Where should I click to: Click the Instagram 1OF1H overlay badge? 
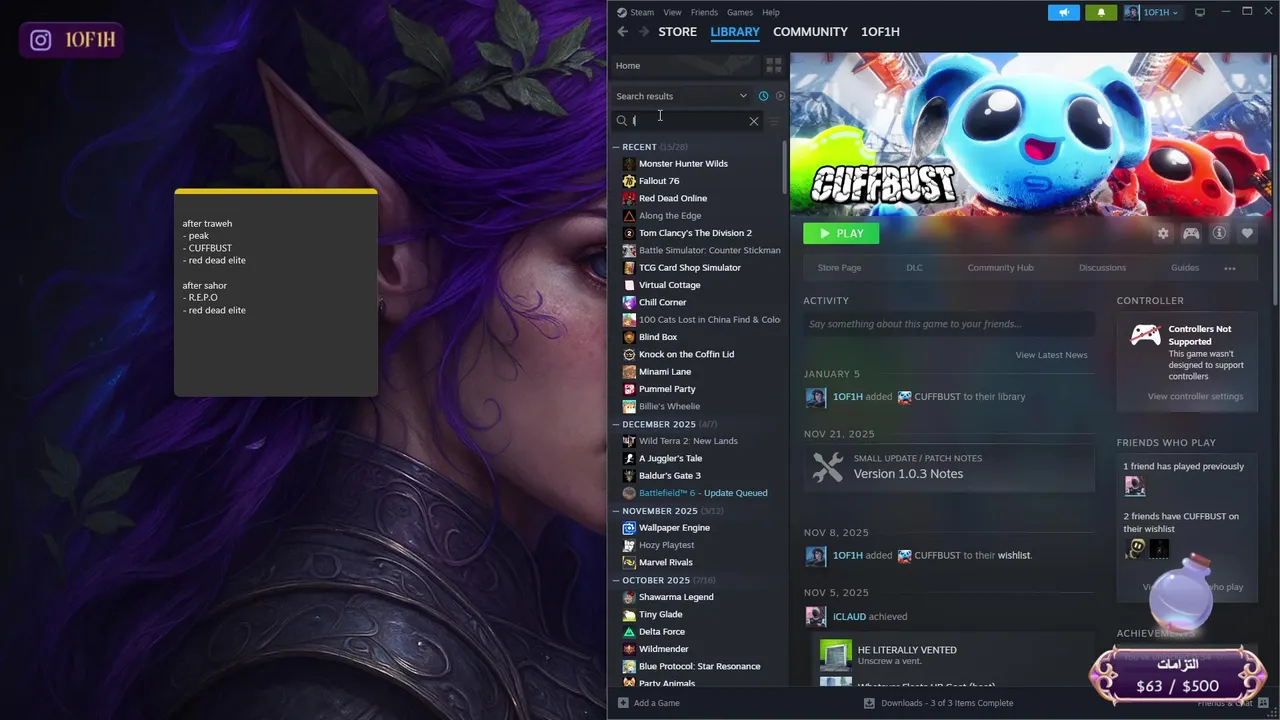coord(70,40)
